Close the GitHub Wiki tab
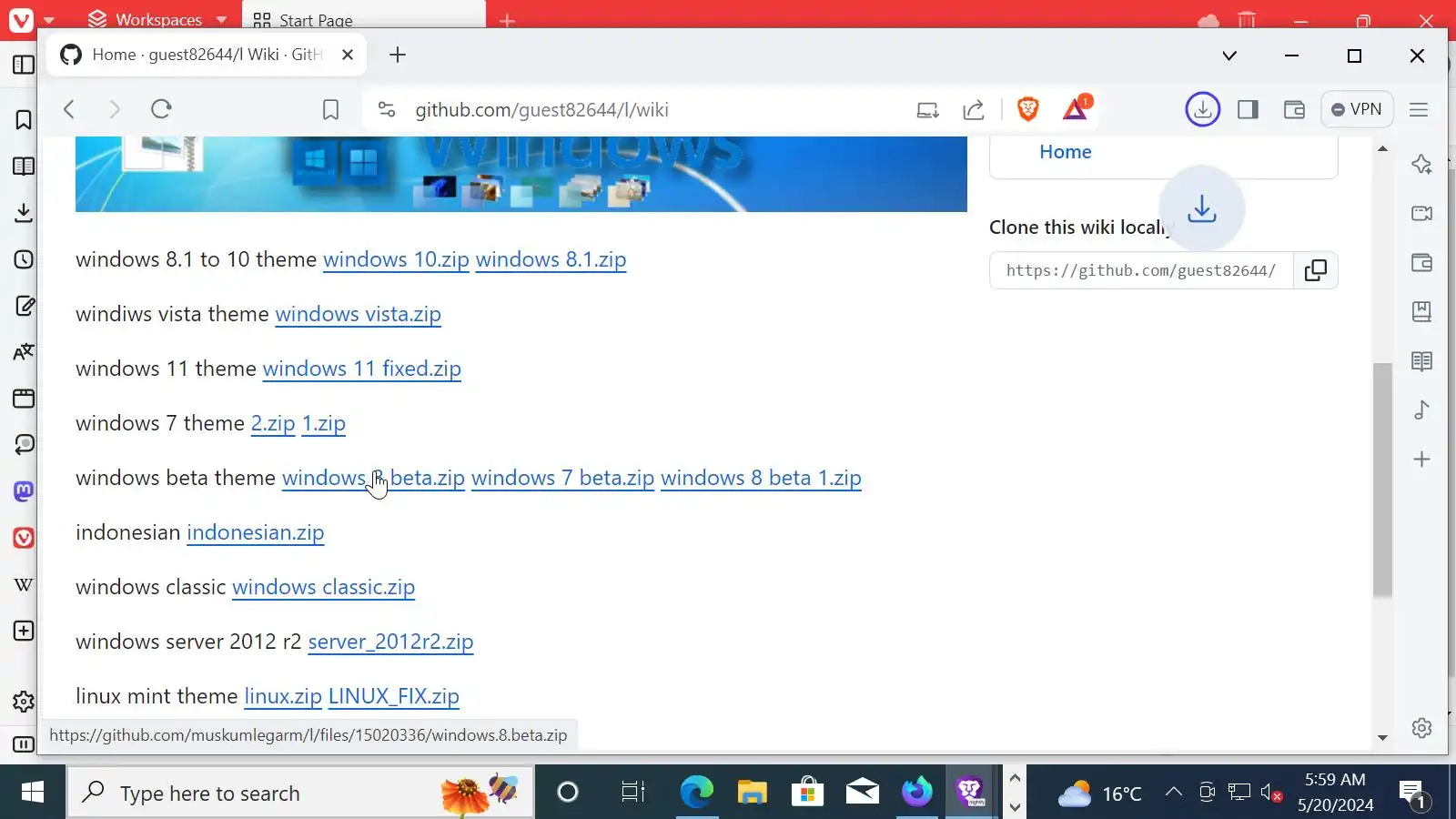This screenshot has height=819, width=1456. 348,55
